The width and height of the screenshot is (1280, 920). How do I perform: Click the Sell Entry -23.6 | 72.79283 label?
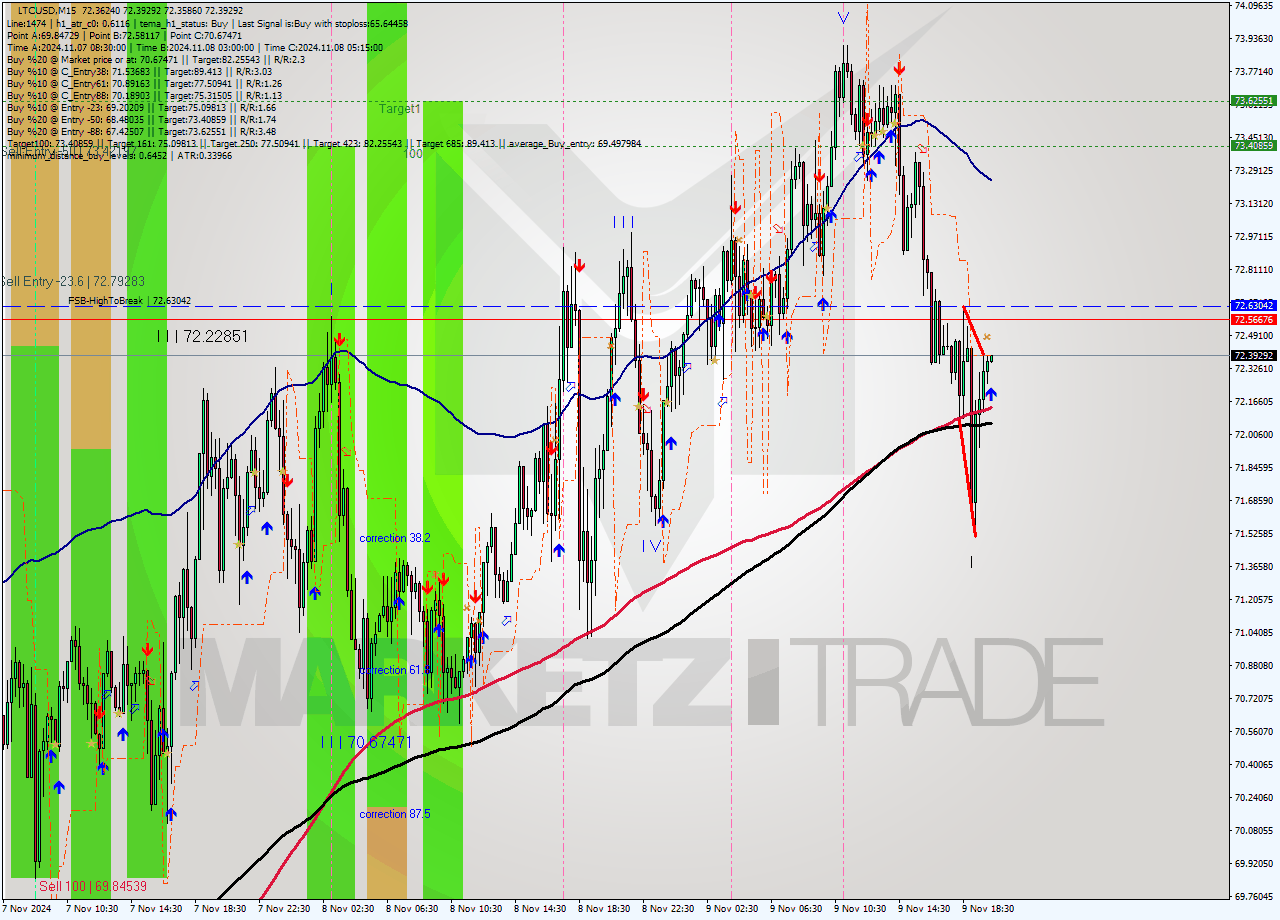click(72, 281)
